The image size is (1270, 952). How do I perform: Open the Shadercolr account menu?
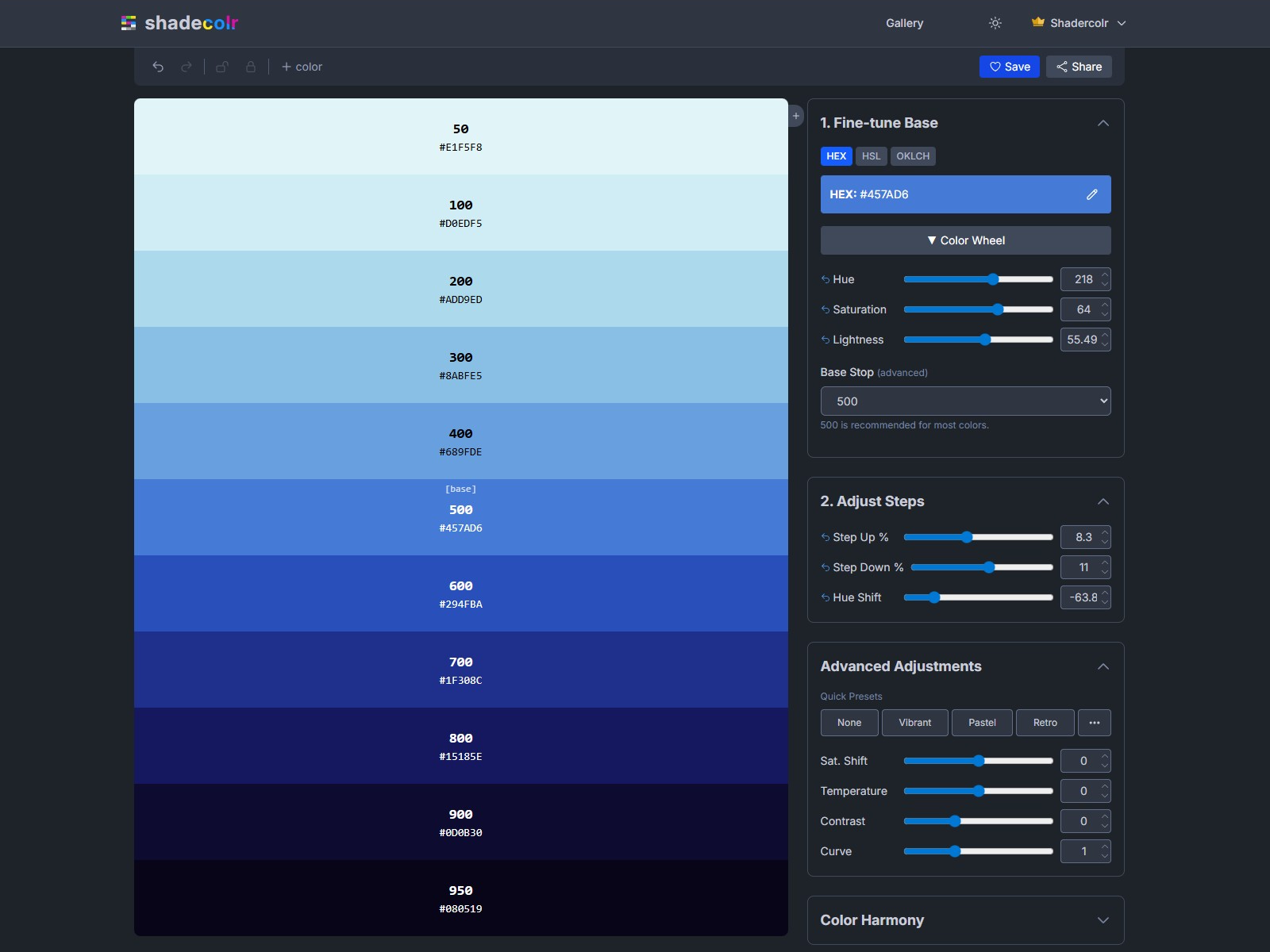tap(1079, 23)
